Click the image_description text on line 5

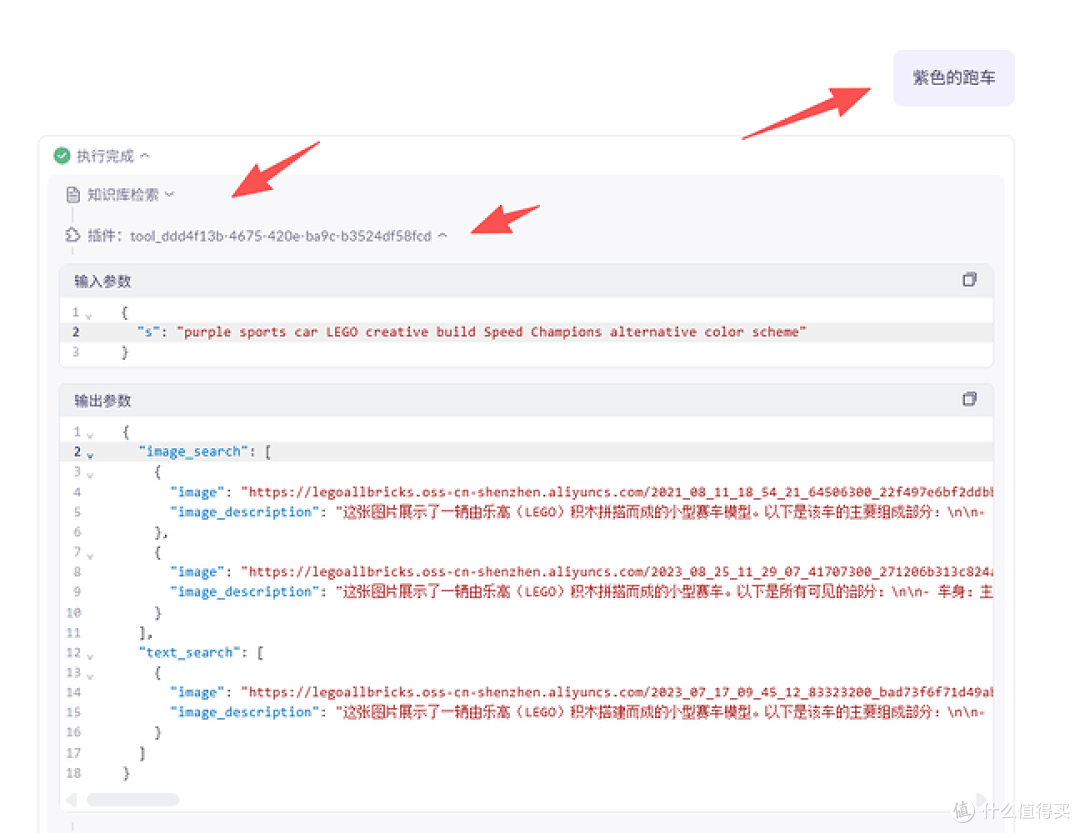[x=663, y=512]
